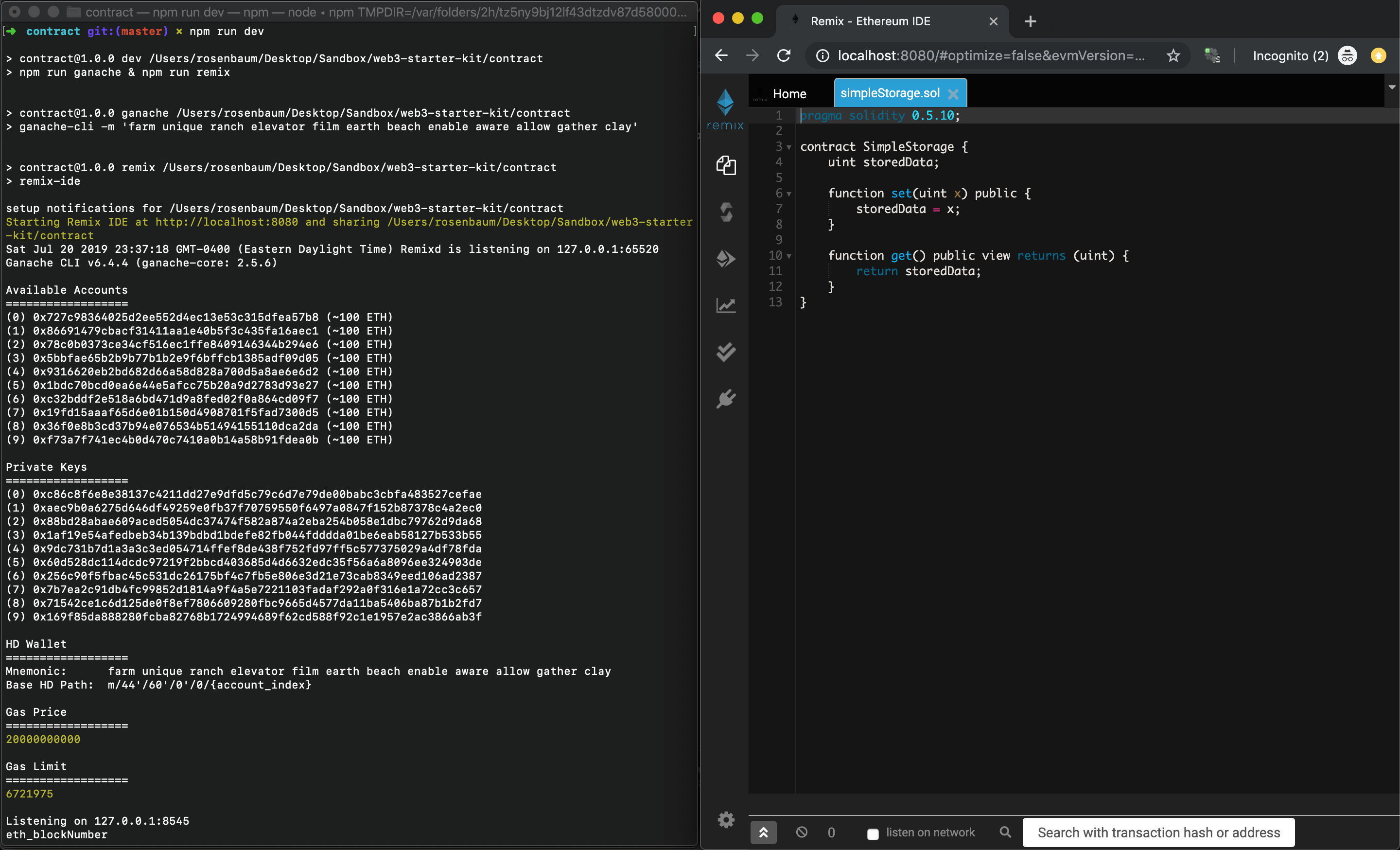Image resolution: width=1400 pixels, height=850 pixels.
Task: Close the simpleStorage.sol editor tab
Action: click(x=953, y=94)
